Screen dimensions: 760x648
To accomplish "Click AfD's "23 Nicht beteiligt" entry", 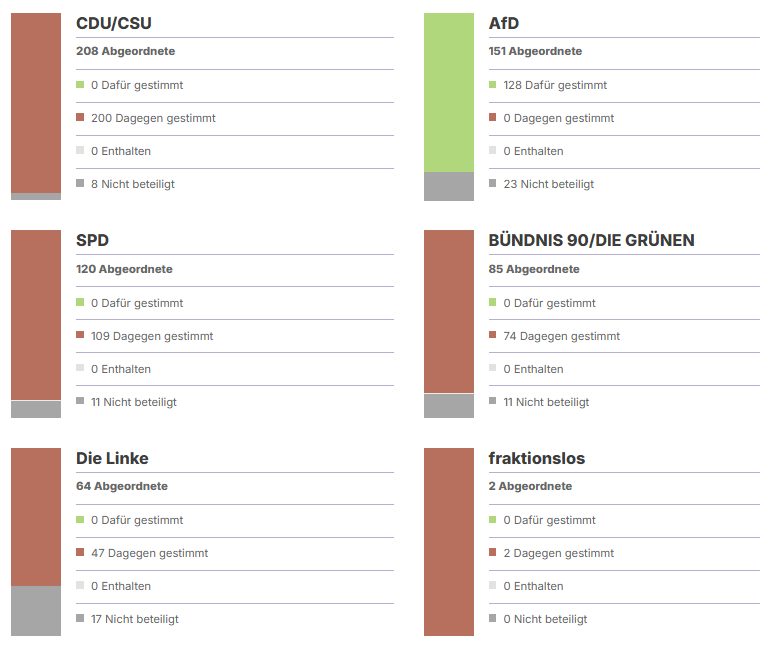I will tap(548, 184).
